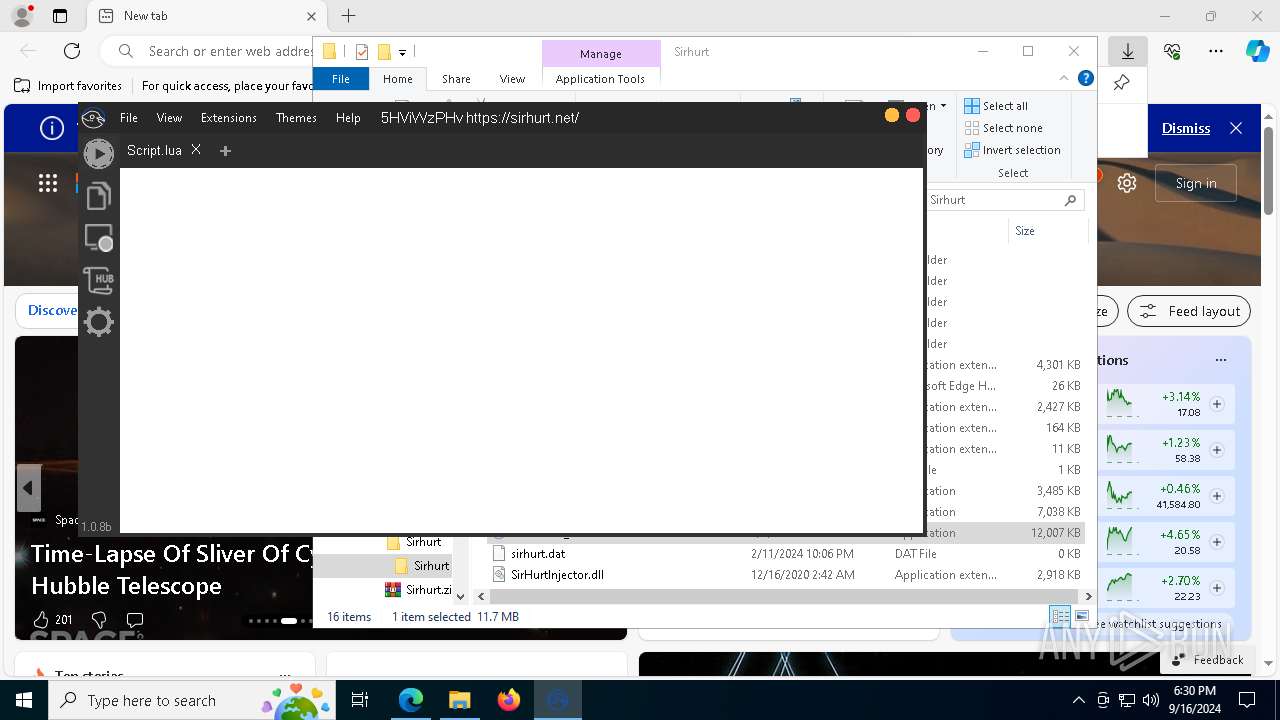Select the Script.lua tab

click(x=154, y=150)
